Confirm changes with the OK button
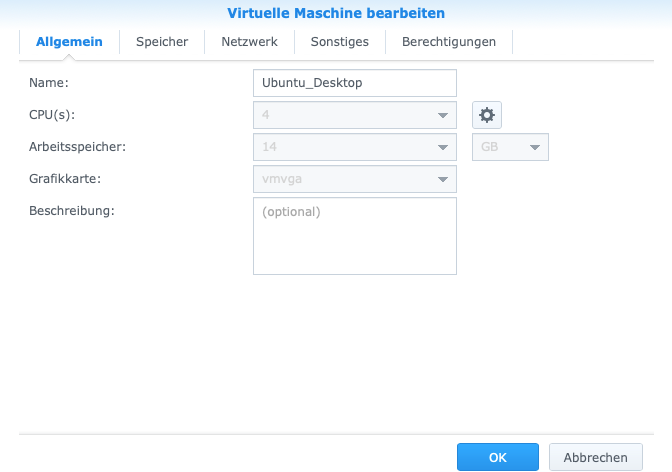Screen dimensions: 672x472 (498, 457)
